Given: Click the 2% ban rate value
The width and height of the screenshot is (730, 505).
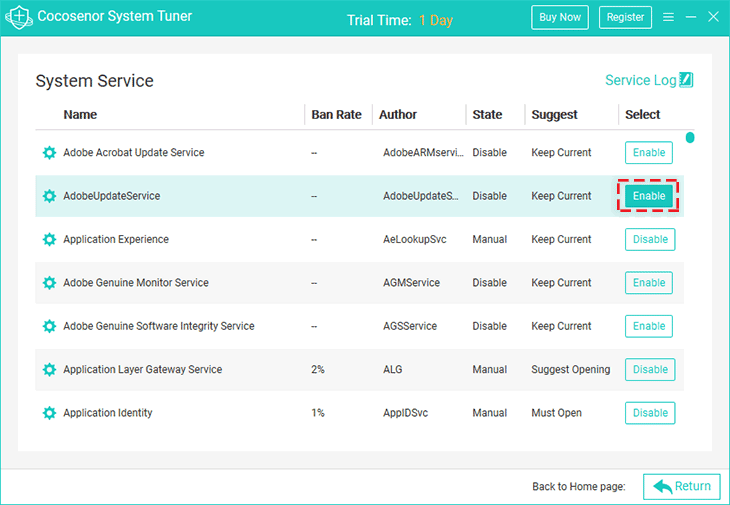Looking at the screenshot, I should point(318,370).
